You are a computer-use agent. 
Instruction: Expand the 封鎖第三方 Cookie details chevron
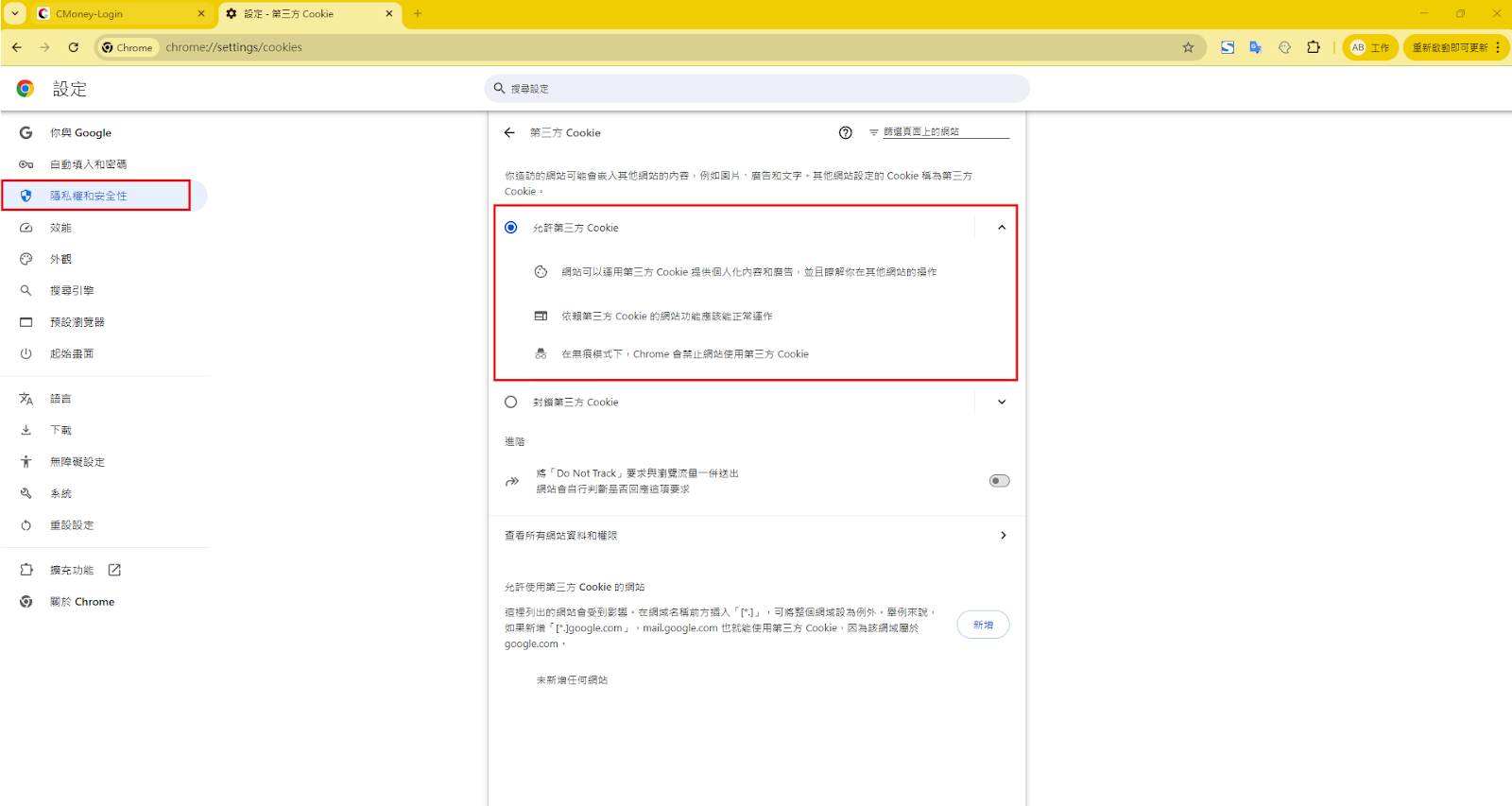pos(1002,403)
